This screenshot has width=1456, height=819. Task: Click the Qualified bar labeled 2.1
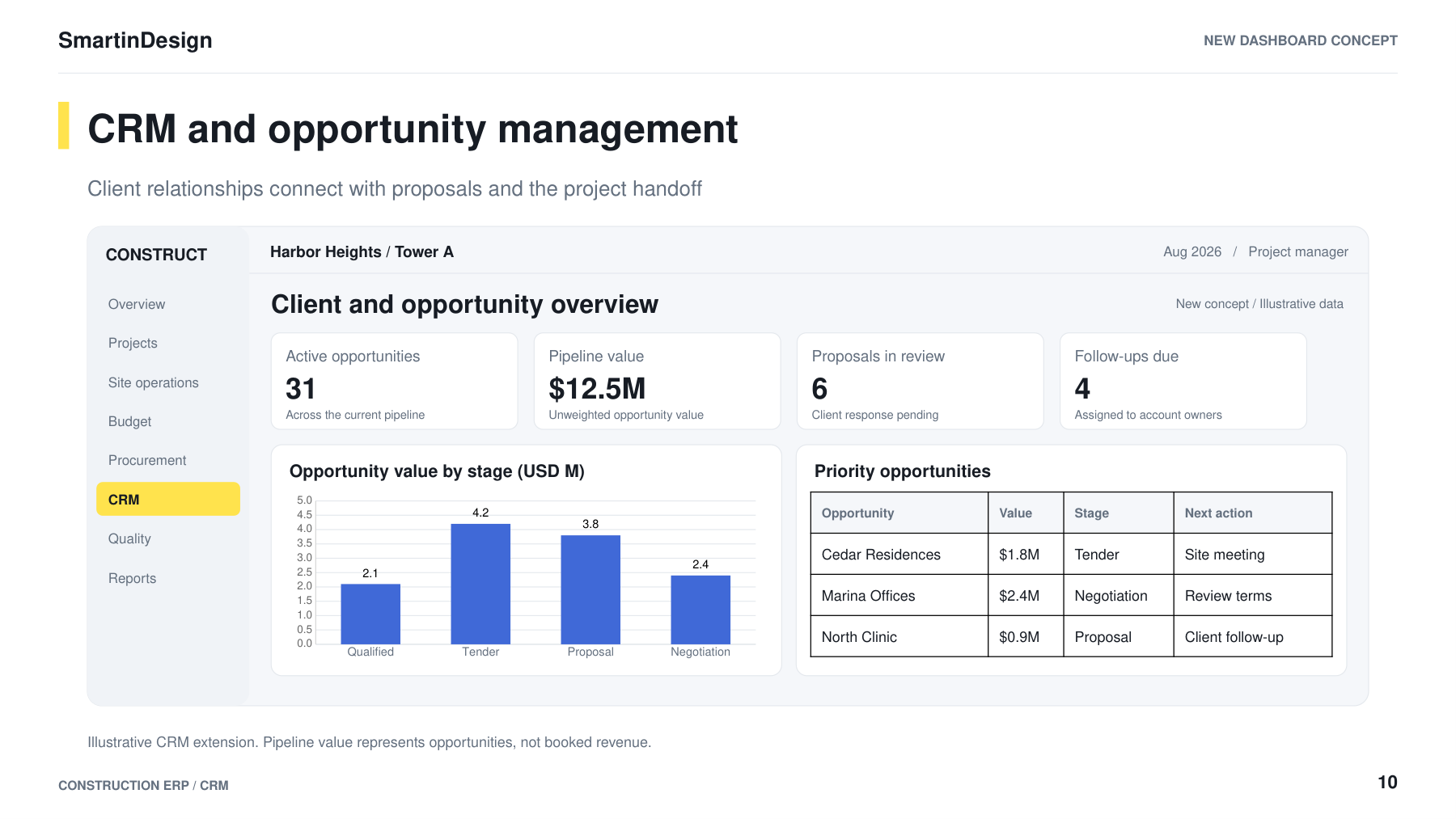coord(370,614)
